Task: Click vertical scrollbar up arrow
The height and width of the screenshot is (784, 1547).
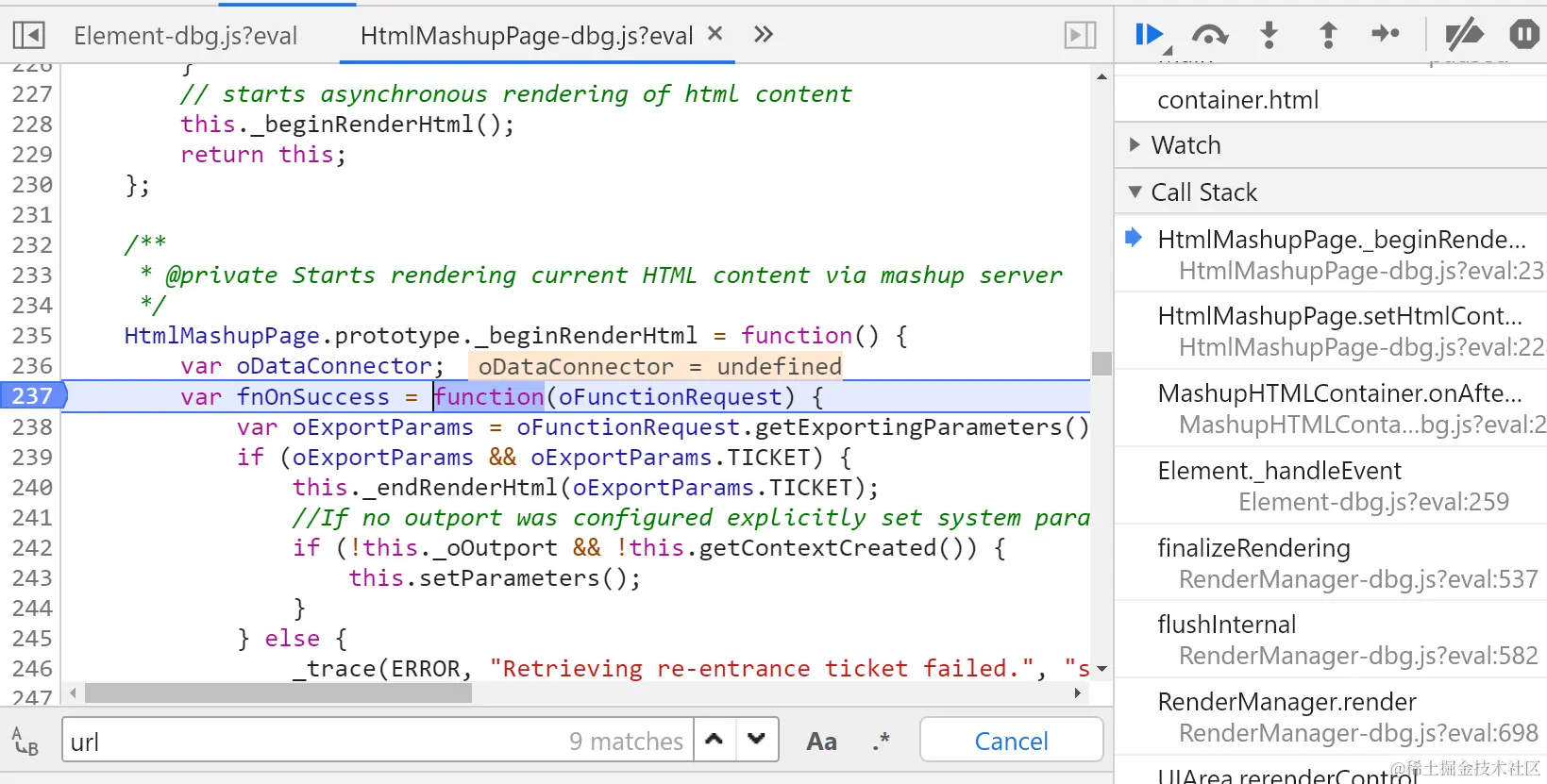Action: 1101,76
